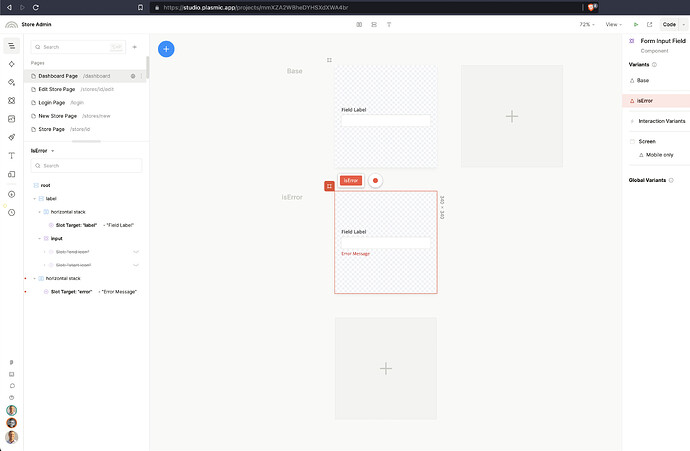Open the version history clock icon
This screenshot has width=690, height=451.
11,212
